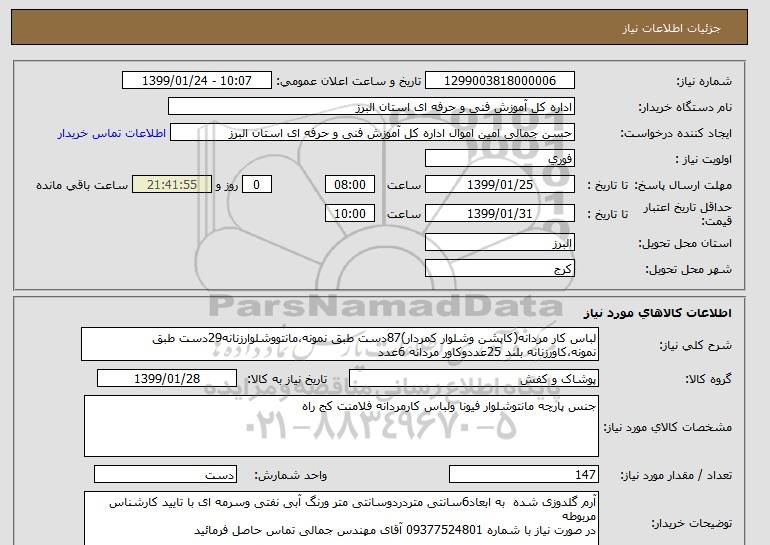Image resolution: width=770 pixels, height=545 pixels.
Task: Select the need number field 1299003818000006
Action: point(499,81)
